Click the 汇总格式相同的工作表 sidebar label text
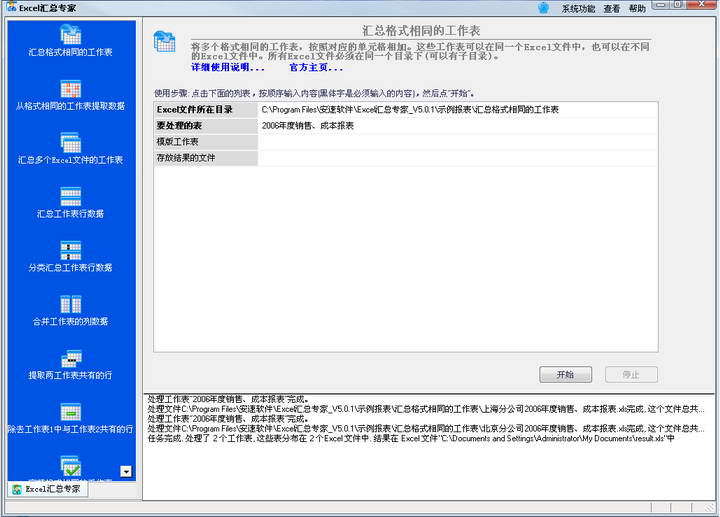Image resolution: width=720 pixels, height=517 pixels. pos(70,52)
